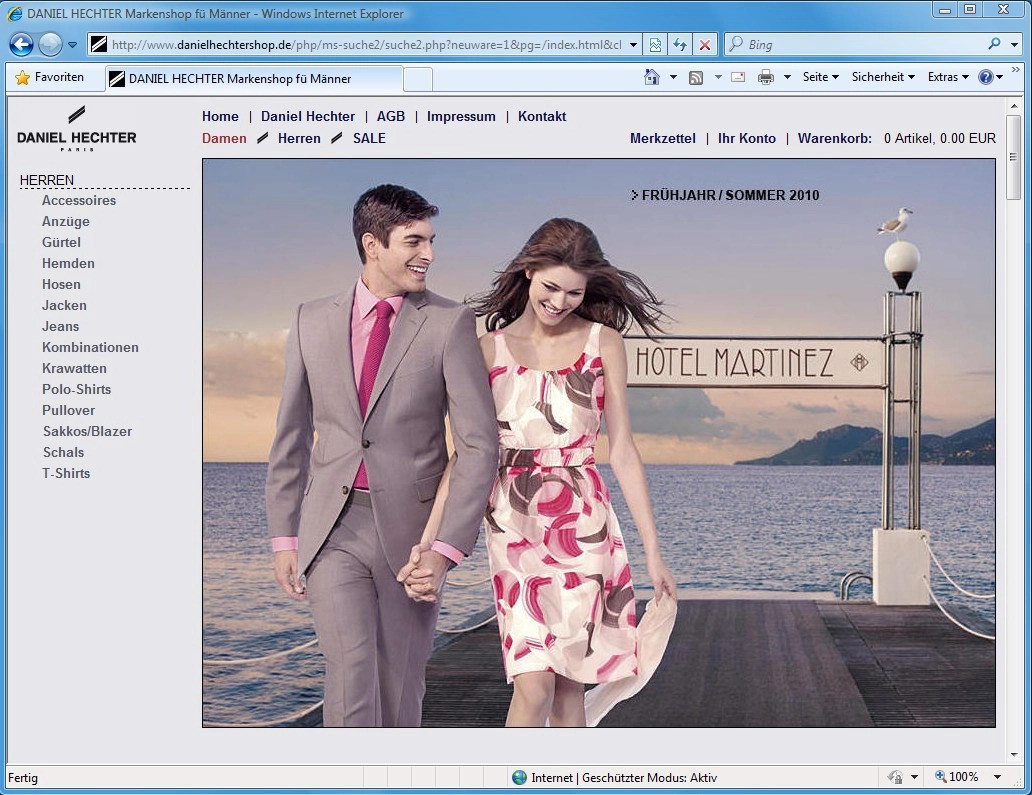Open Accessoires in the sidebar

pos(79,201)
